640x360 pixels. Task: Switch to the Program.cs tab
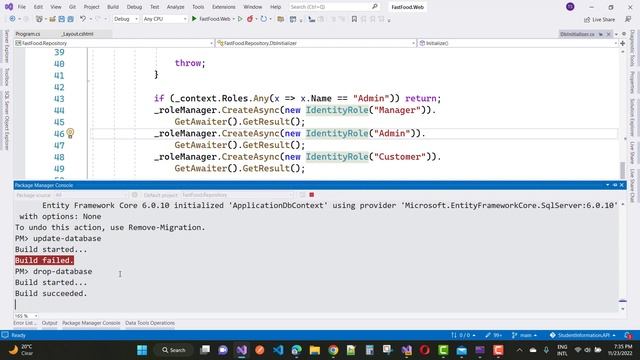pos(28,34)
